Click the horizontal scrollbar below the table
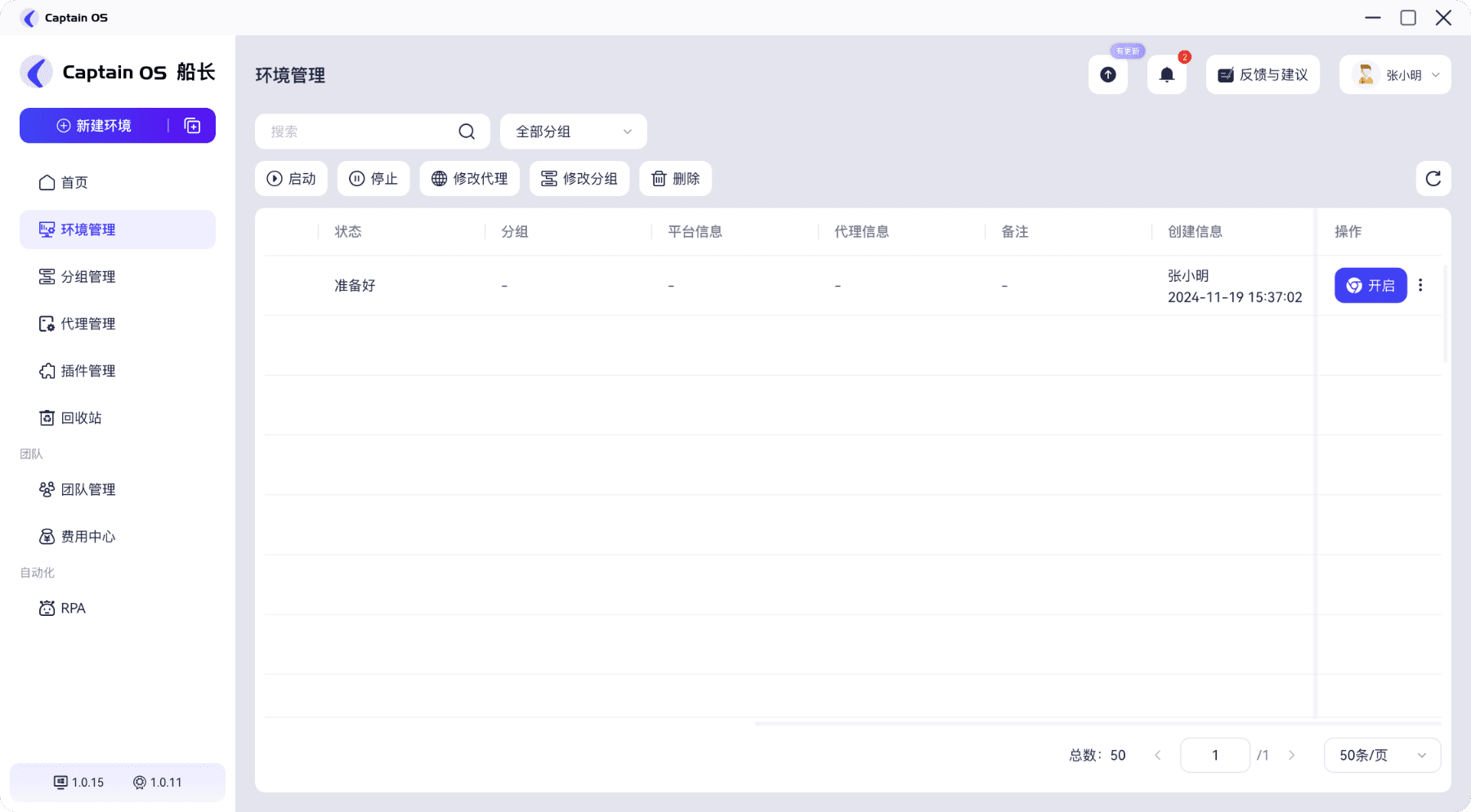 pos(1095,724)
